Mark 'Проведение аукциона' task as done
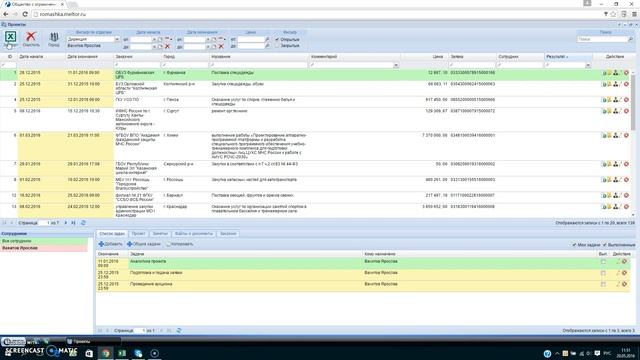Screen dimensions: 640x360 point(603,284)
